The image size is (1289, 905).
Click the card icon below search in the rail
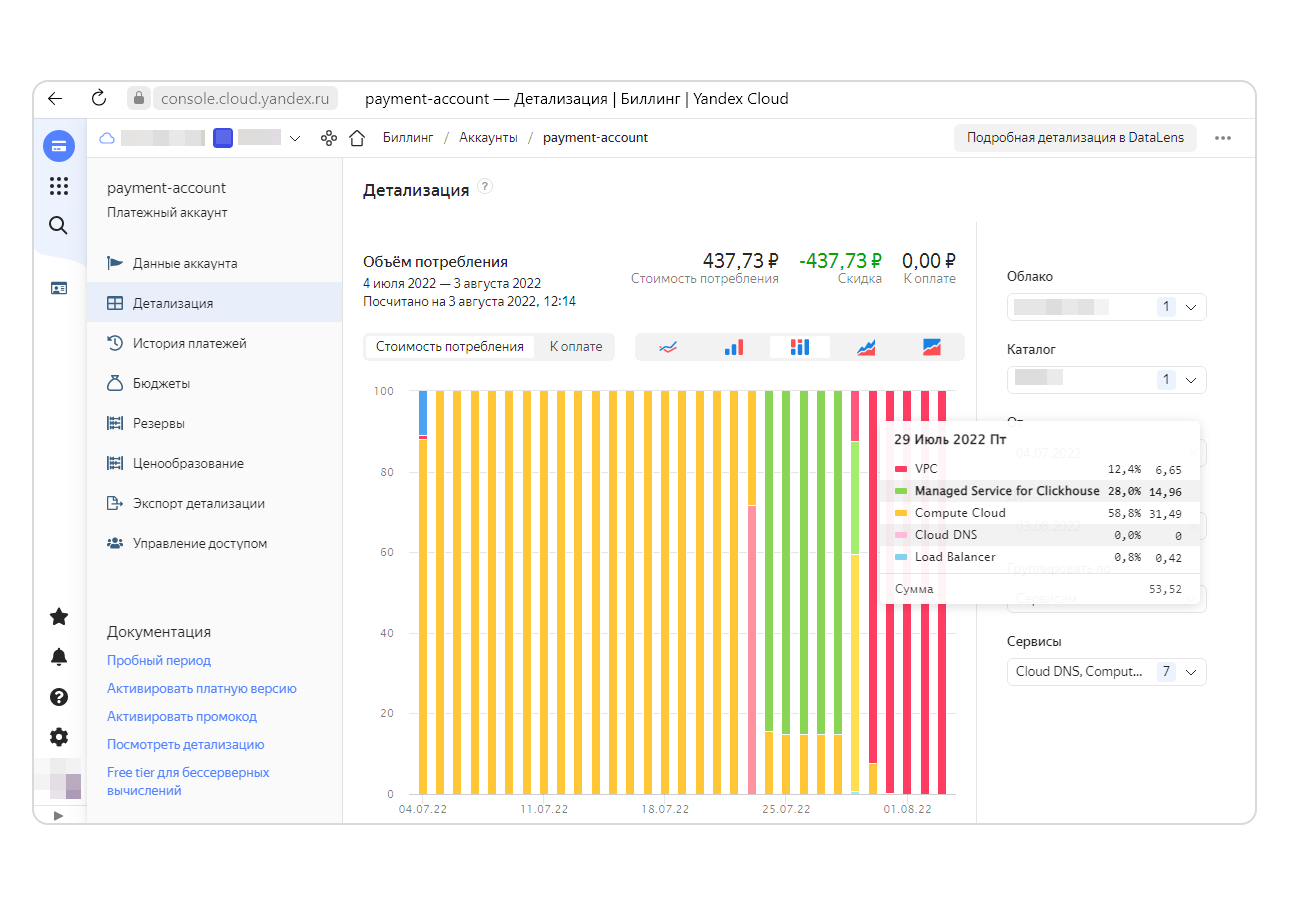[x=59, y=288]
